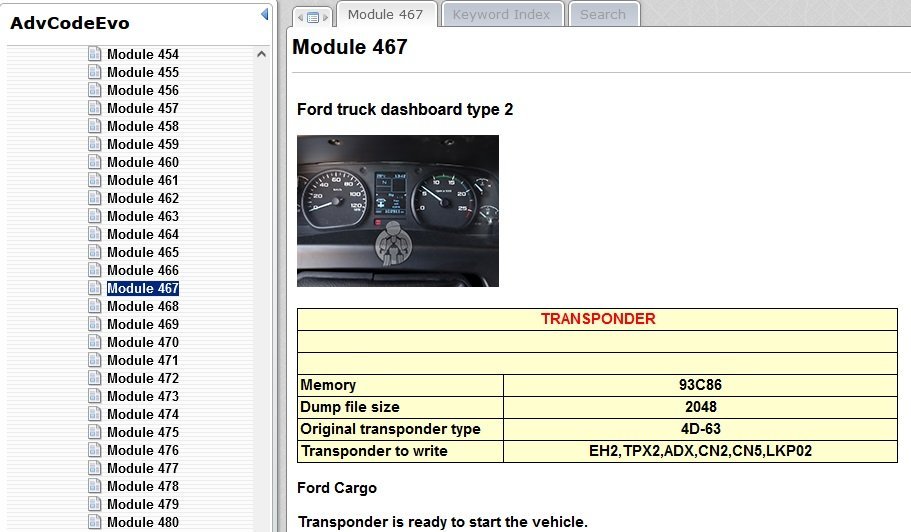The width and height of the screenshot is (911, 532).
Task: Click the page icon beside Module 460
Action: pyautogui.click(x=95, y=162)
